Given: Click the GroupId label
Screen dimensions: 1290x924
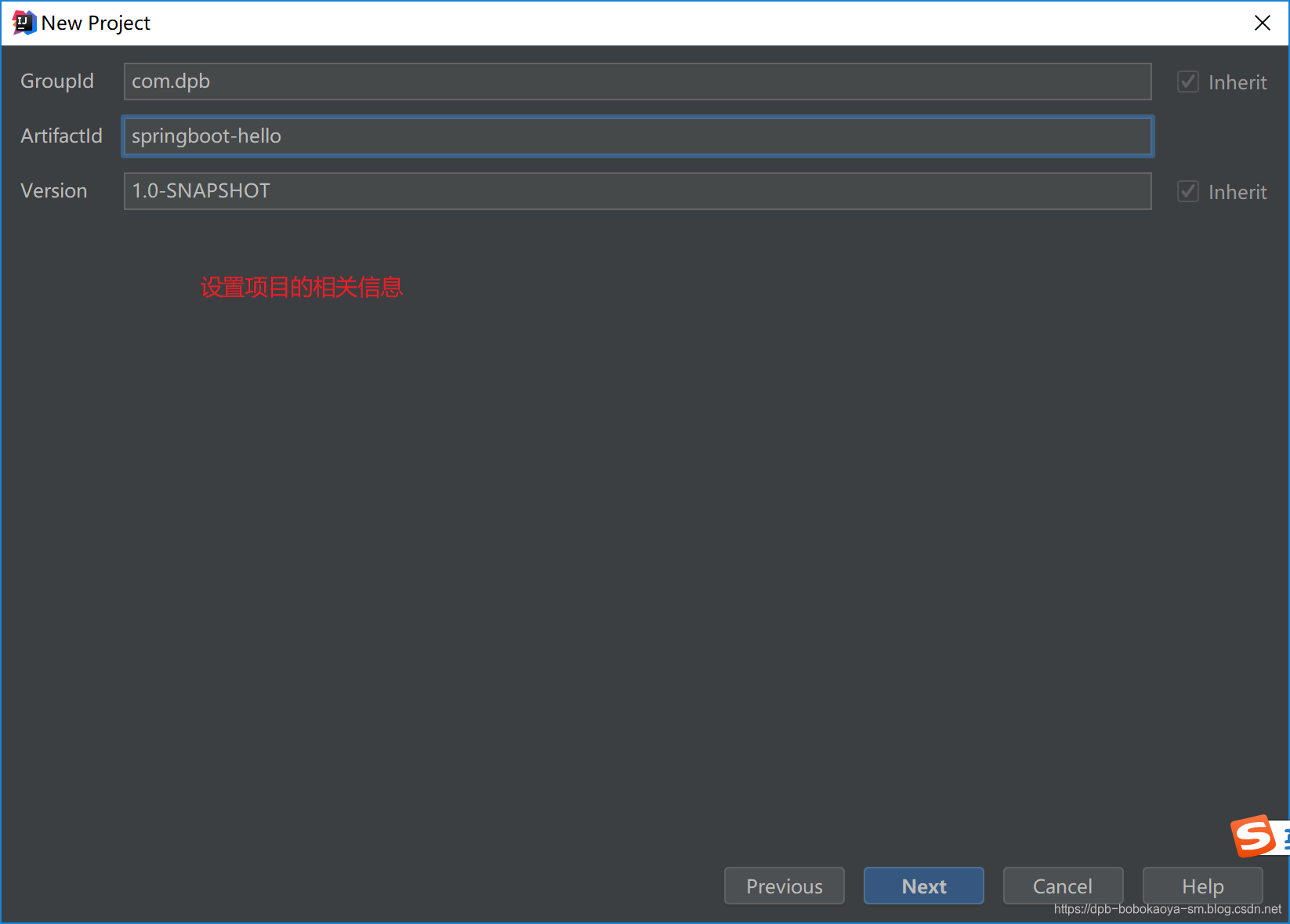Looking at the screenshot, I should coord(57,82).
